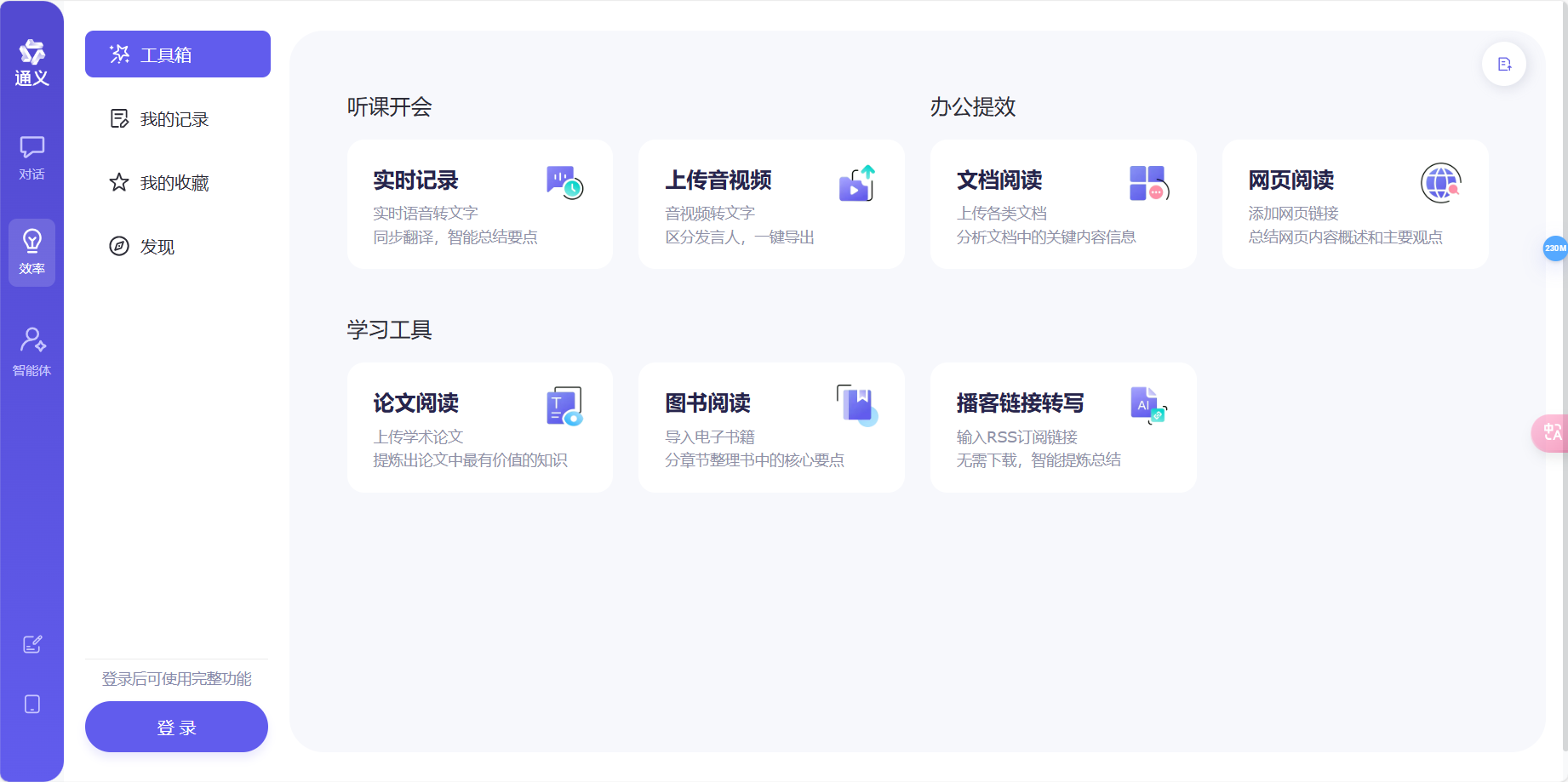Viewport: 1568px width, 782px height.
Task: Click the 登录 button
Action: point(176,727)
